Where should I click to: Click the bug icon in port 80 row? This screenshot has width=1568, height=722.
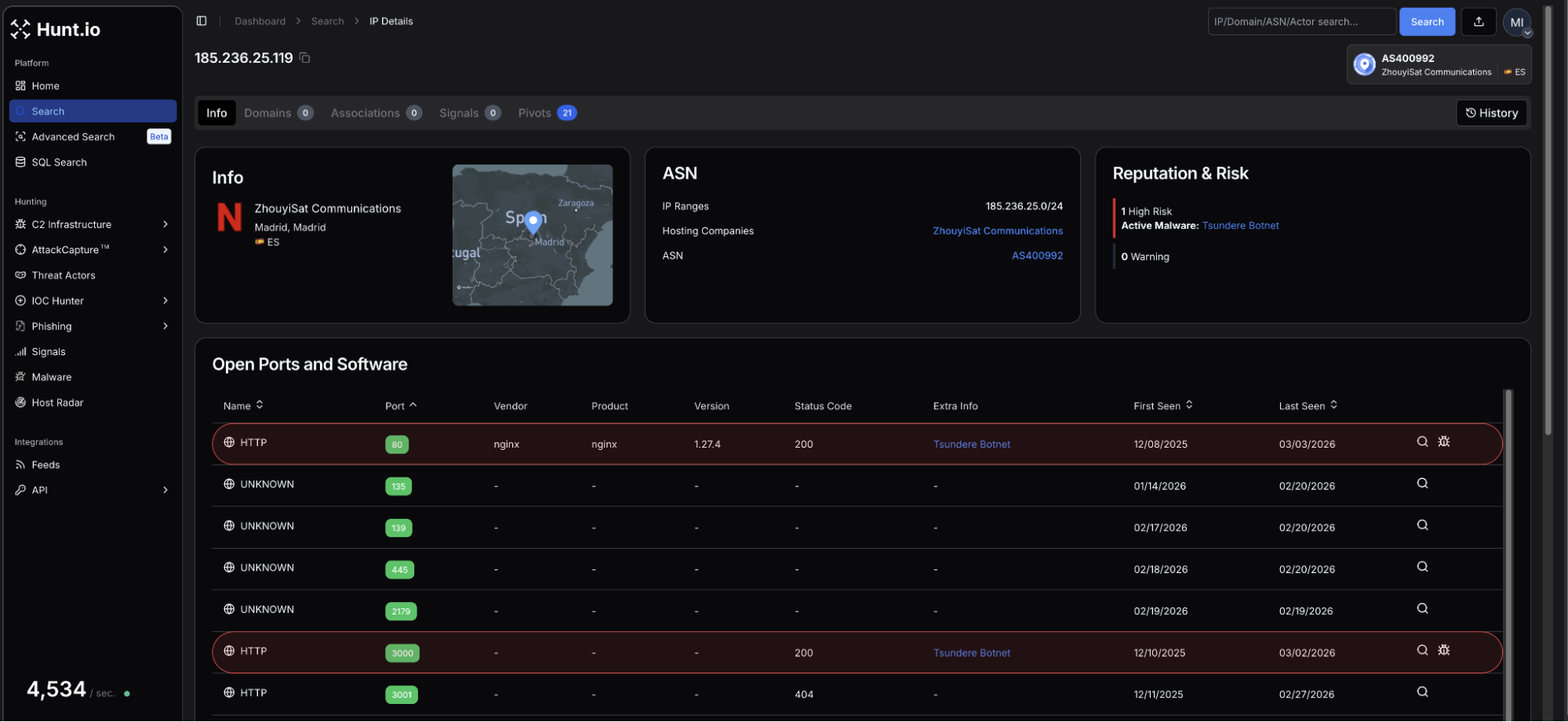tap(1443, 442)
